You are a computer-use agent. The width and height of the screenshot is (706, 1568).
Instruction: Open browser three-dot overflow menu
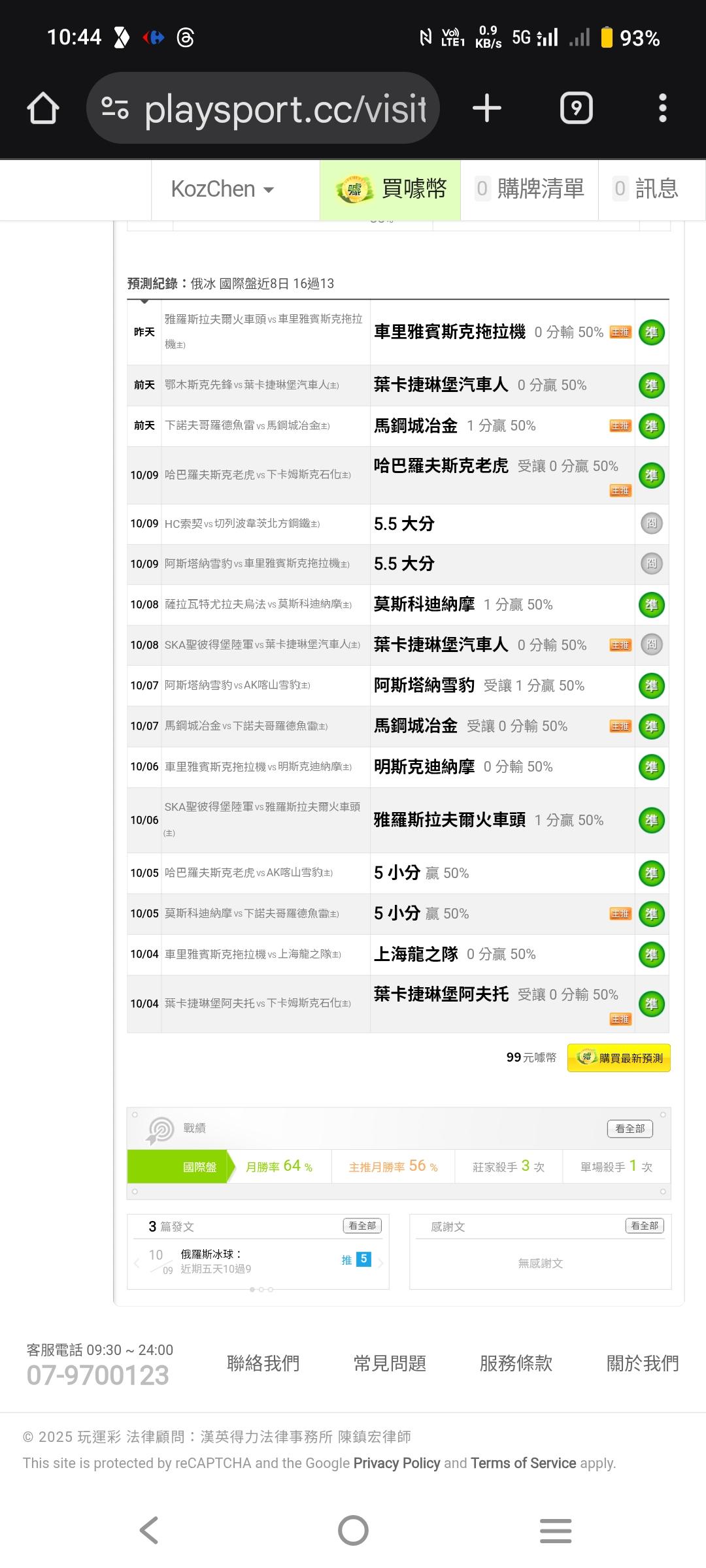(x=663, y=108)
